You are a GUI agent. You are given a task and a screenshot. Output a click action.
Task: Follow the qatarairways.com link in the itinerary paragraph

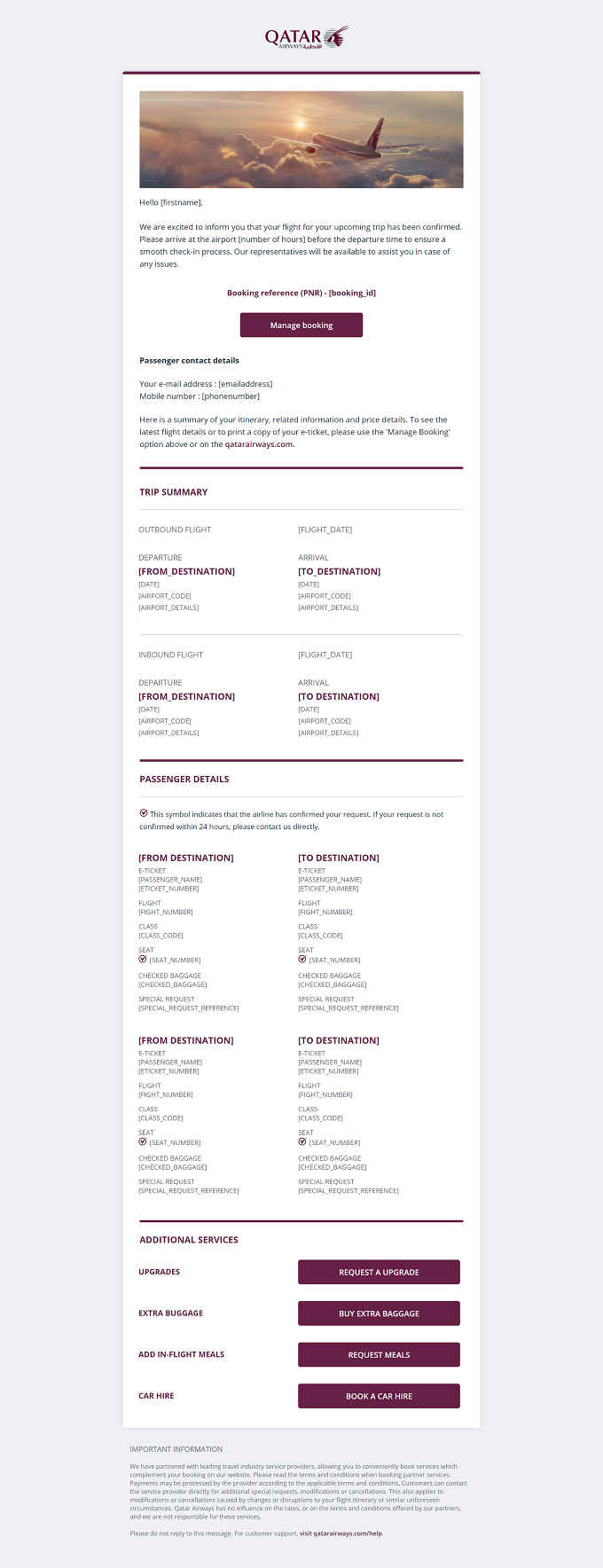tap(259, 444)
